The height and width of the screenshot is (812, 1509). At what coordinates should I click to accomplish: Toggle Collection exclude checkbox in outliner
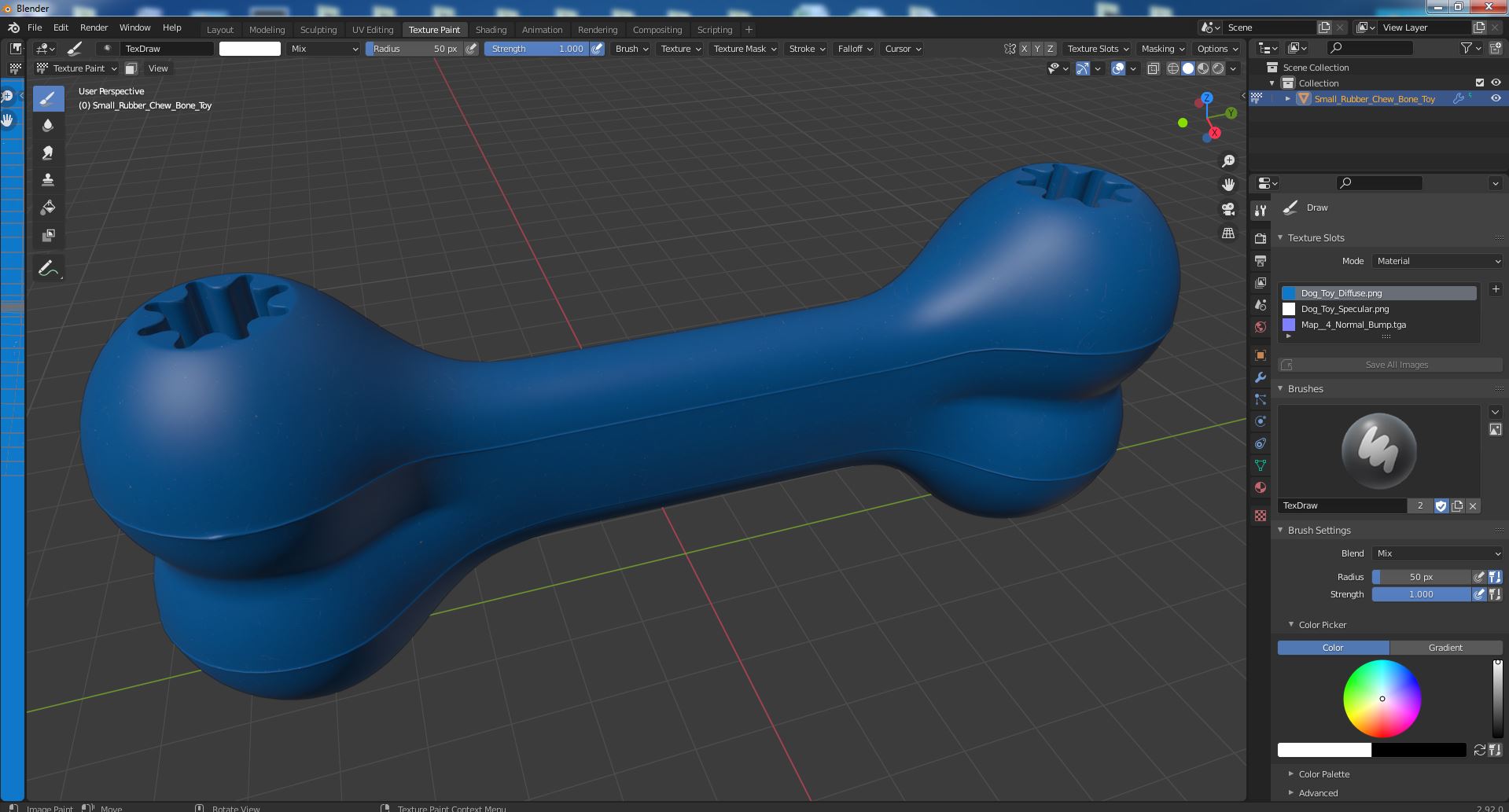coord(1480,83)
